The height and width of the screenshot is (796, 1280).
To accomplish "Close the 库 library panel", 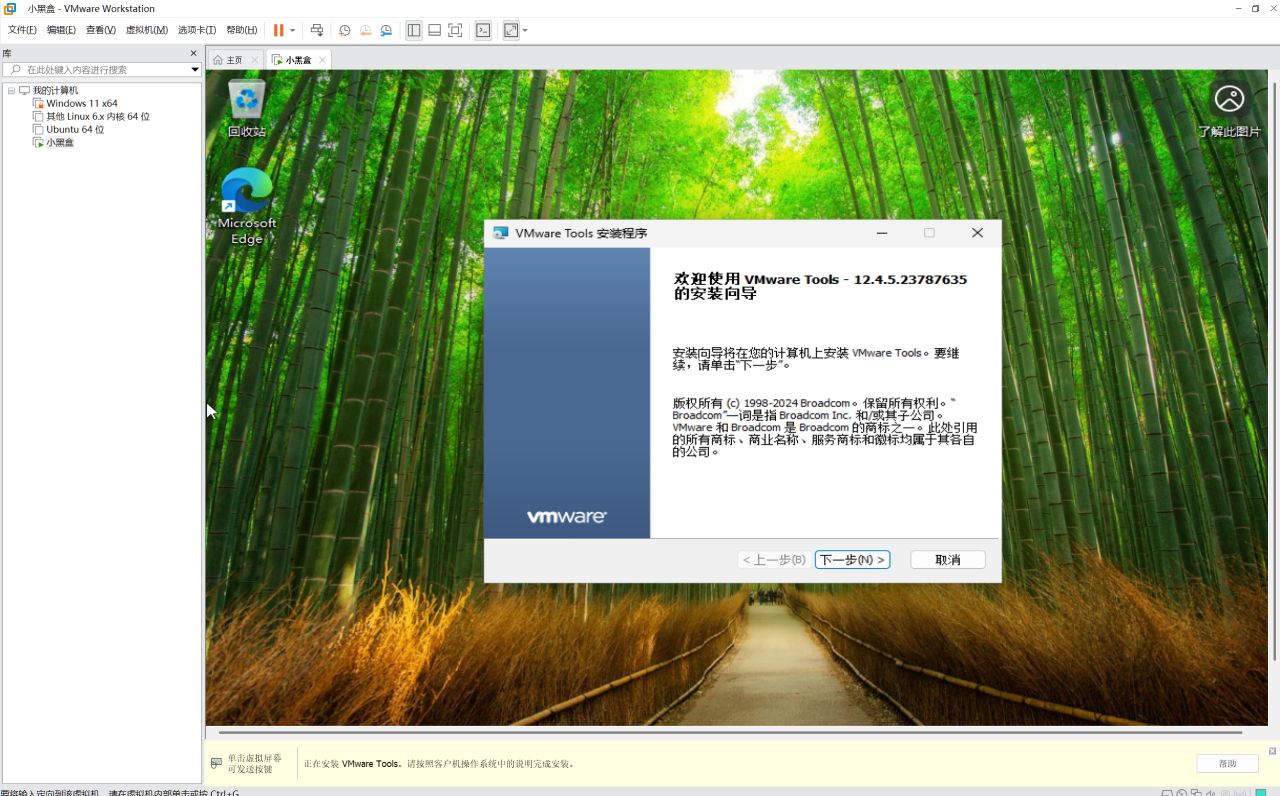I will coord(194,53).
